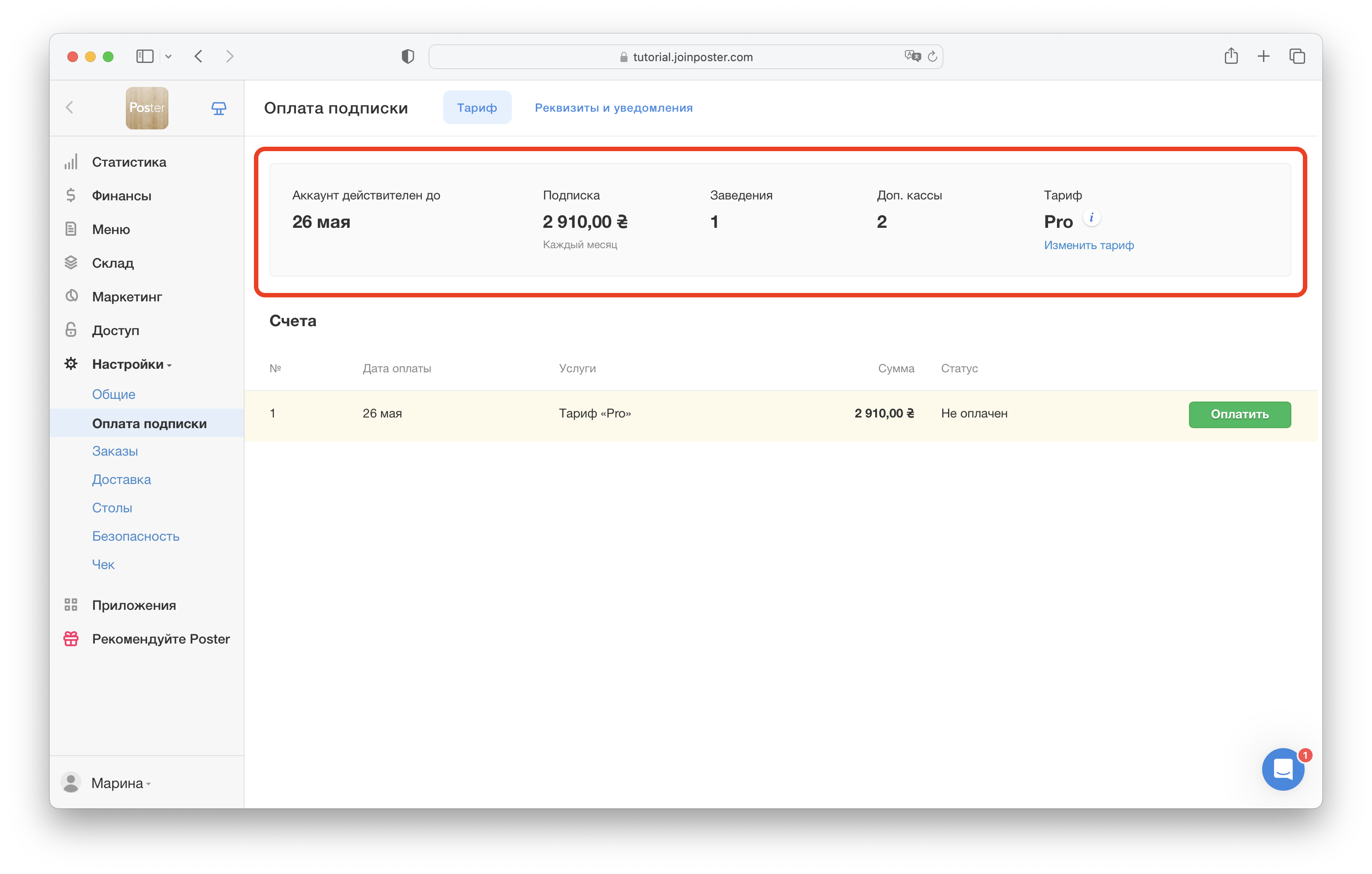The width and height of the screenshot is (1372, 874).
Task: Collapse the sidebar with the back chevron
Action: coord(70,108)
